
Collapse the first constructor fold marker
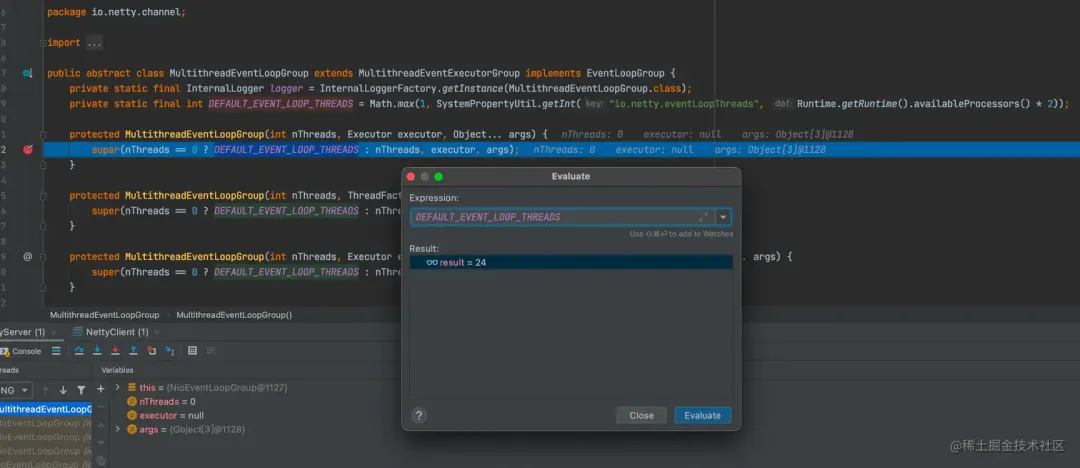point(43,134)
